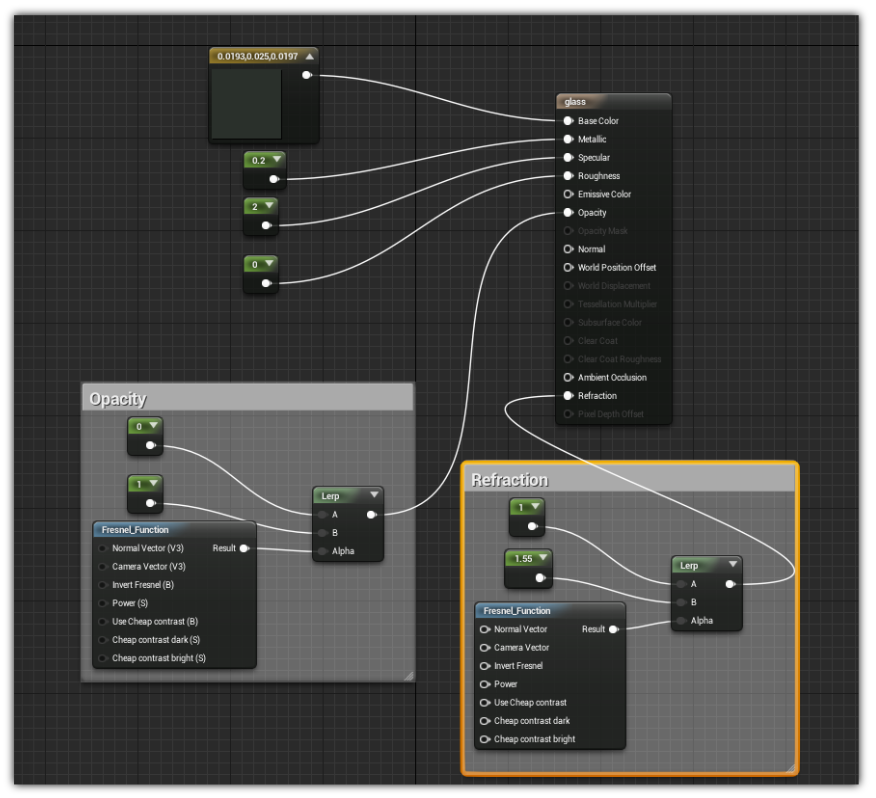Click the Invert Fresnel pin in Refraction group
876x798 pixels.
(x=484, y=665)
